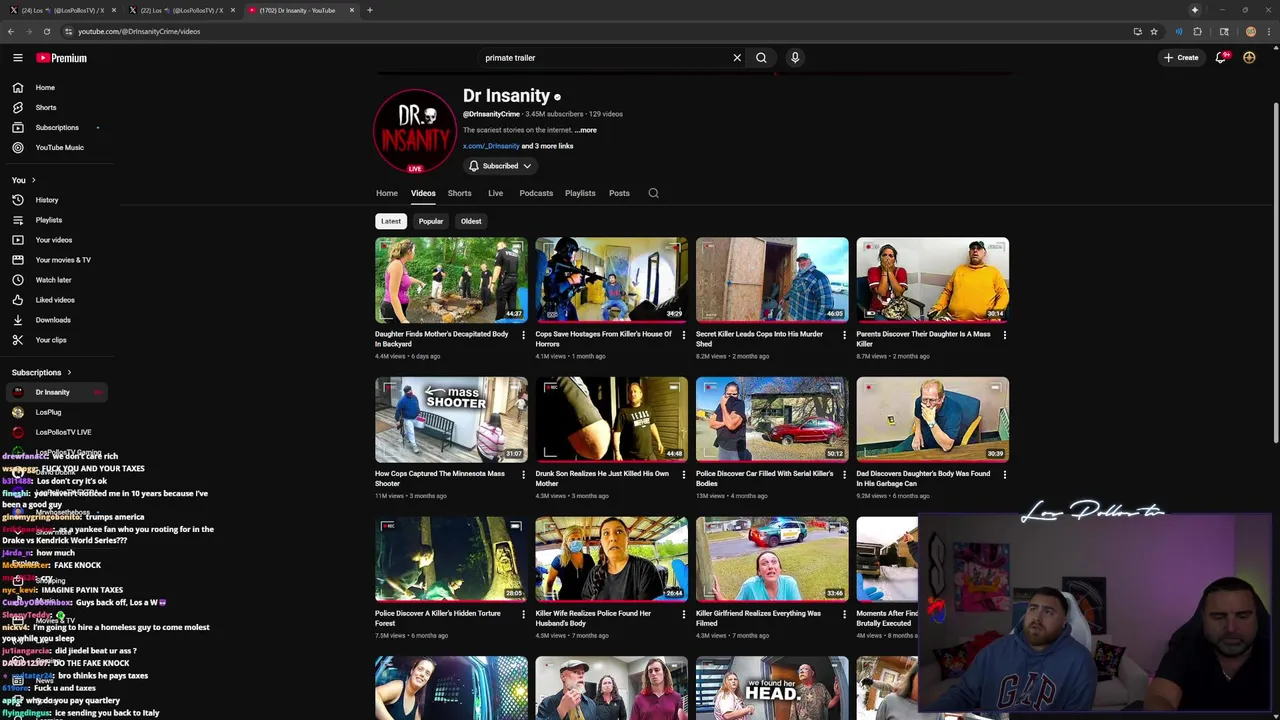Click the Chrome address bar URL

[139, 31]
